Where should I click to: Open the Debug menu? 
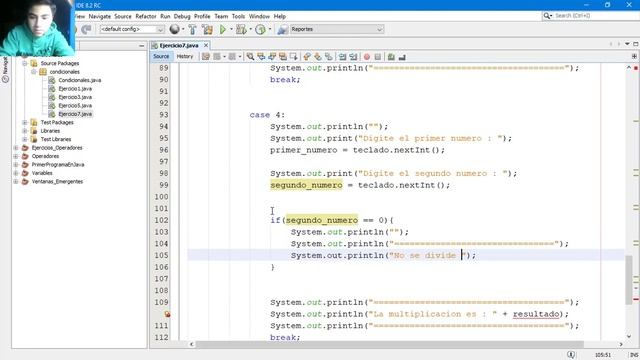click(x=182, y=16)
